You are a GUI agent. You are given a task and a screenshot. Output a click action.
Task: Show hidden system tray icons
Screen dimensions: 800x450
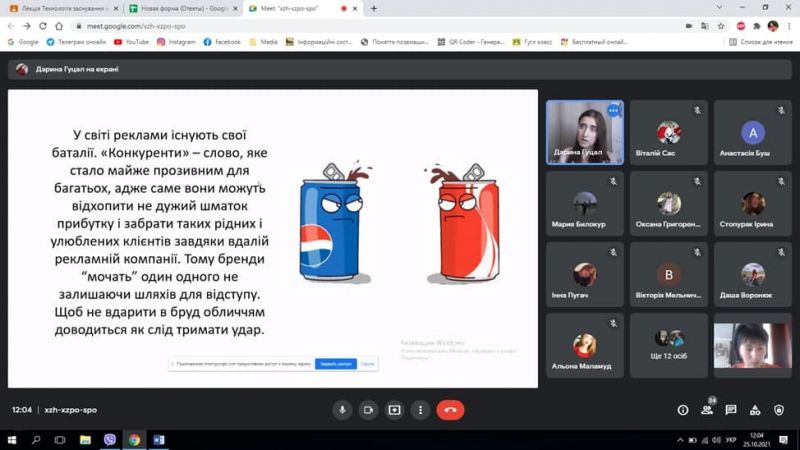[680, 440]
